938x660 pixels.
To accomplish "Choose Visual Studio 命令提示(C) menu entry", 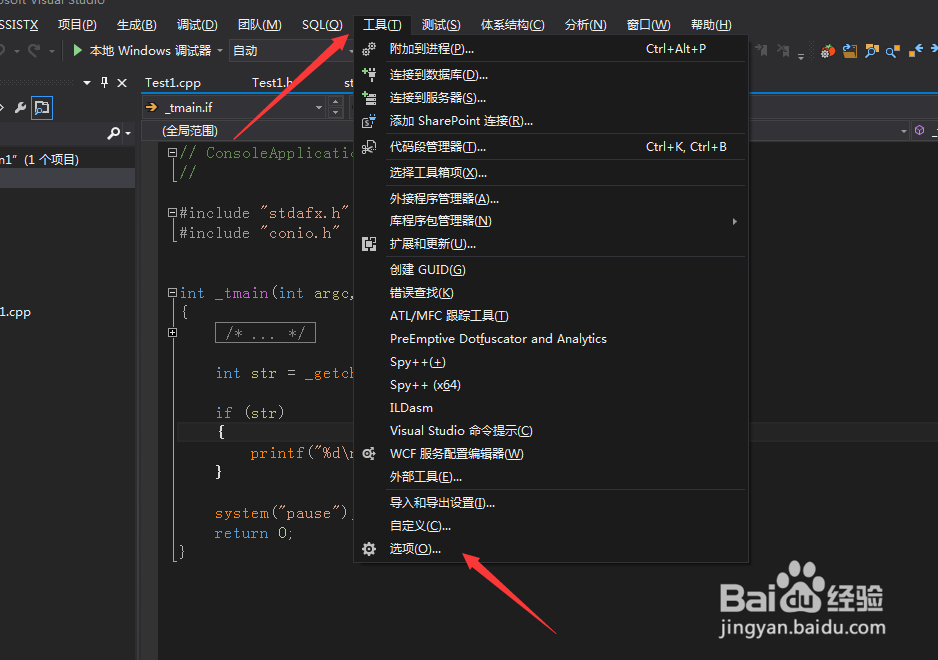I will [x=551, y=431].
